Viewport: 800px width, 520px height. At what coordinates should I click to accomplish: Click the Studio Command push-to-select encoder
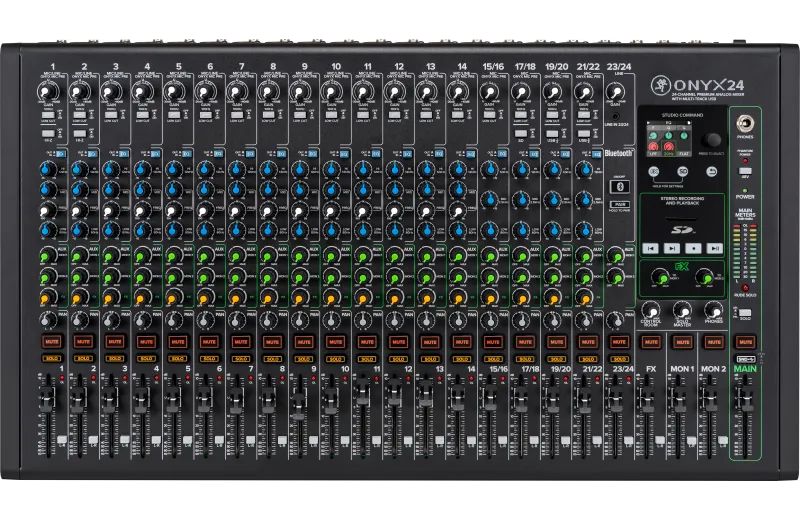[712, 140]
